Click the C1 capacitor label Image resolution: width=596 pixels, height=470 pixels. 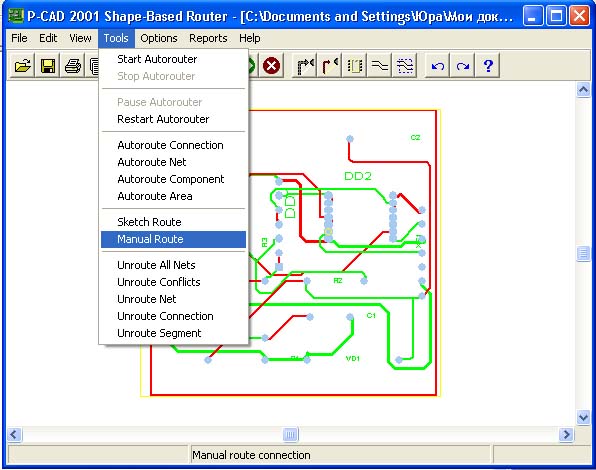371,315
